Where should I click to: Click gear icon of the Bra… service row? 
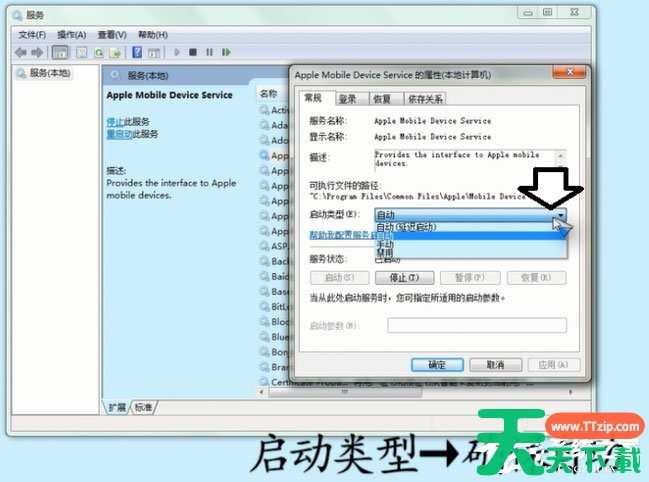point(264,367)
